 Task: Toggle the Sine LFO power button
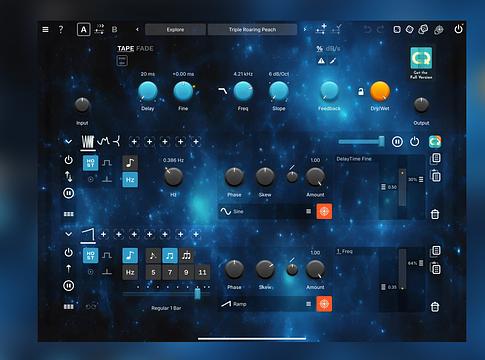69,160
